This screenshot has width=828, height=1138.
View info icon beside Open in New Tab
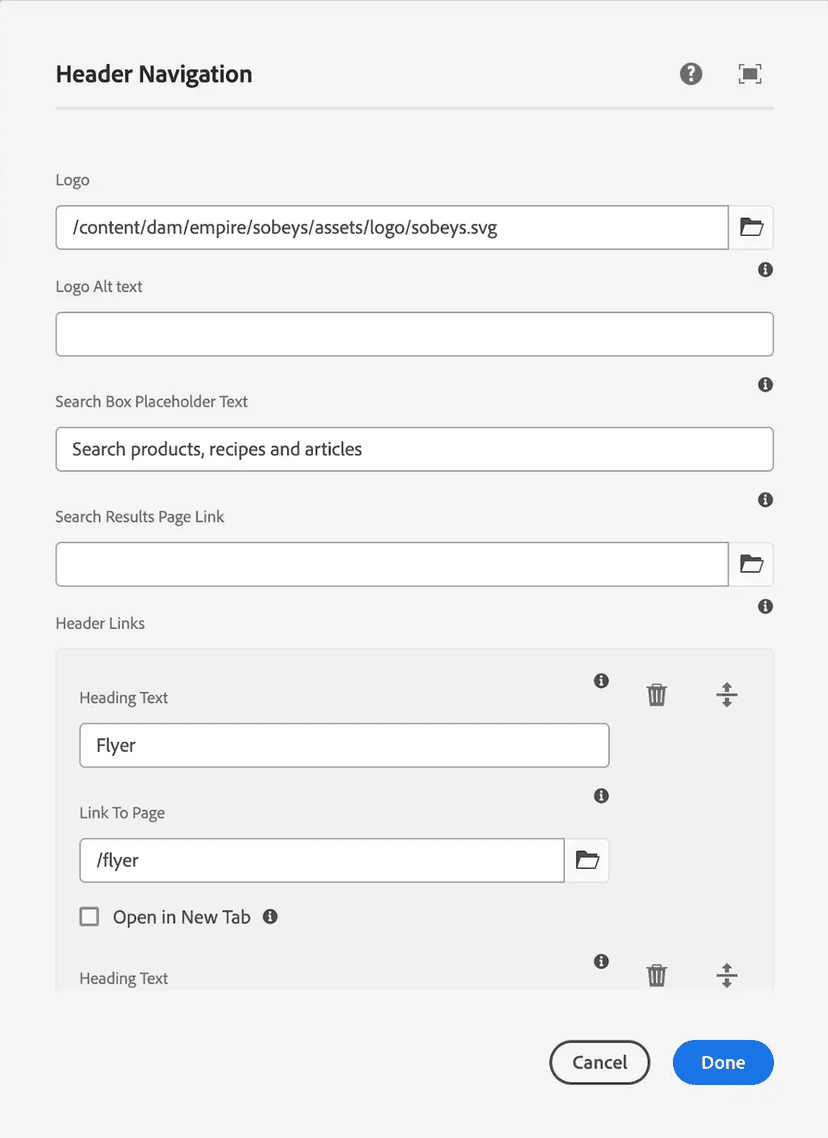(270, 916)
